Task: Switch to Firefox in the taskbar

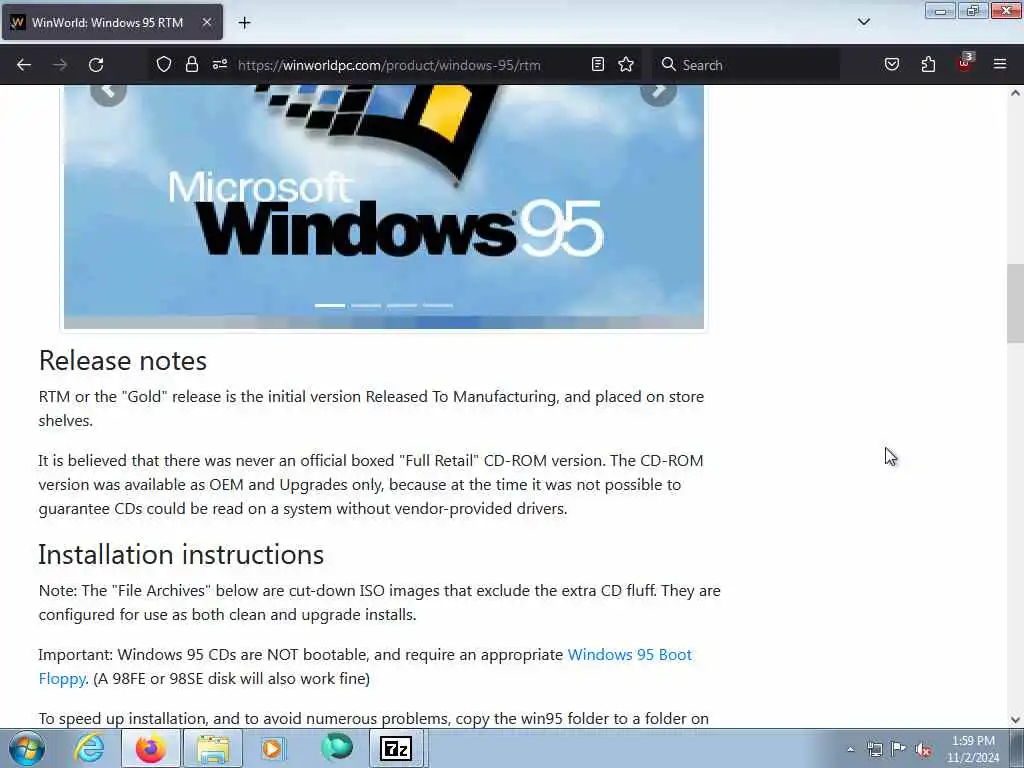Action: tap(151, 748)
